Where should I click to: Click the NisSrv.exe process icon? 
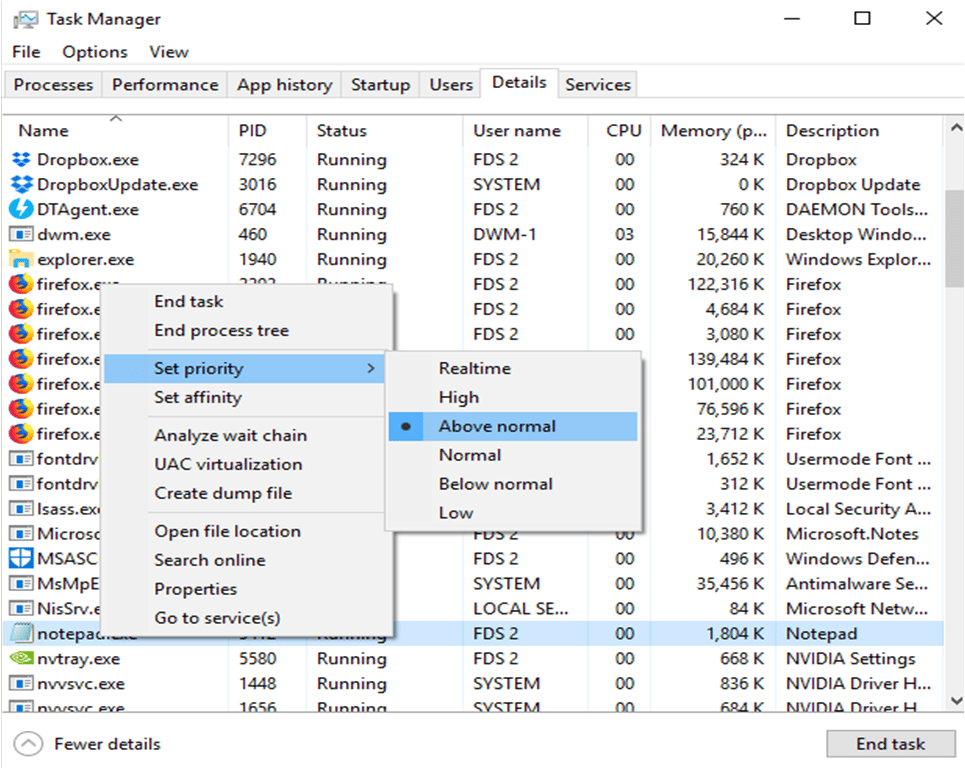click(21, 608)
